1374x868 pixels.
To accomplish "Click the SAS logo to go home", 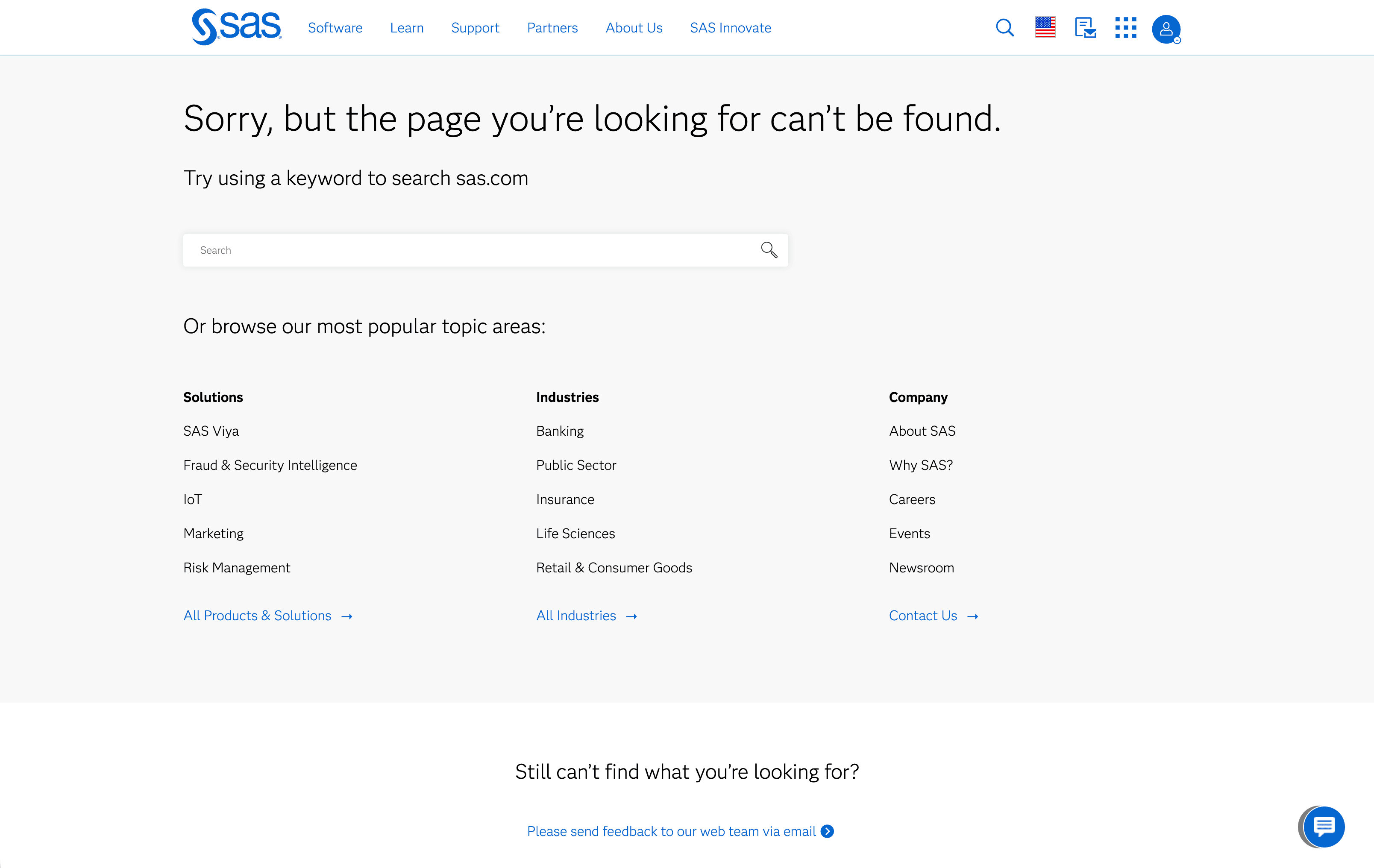I will pyautogui.click(x=237, y=27).
